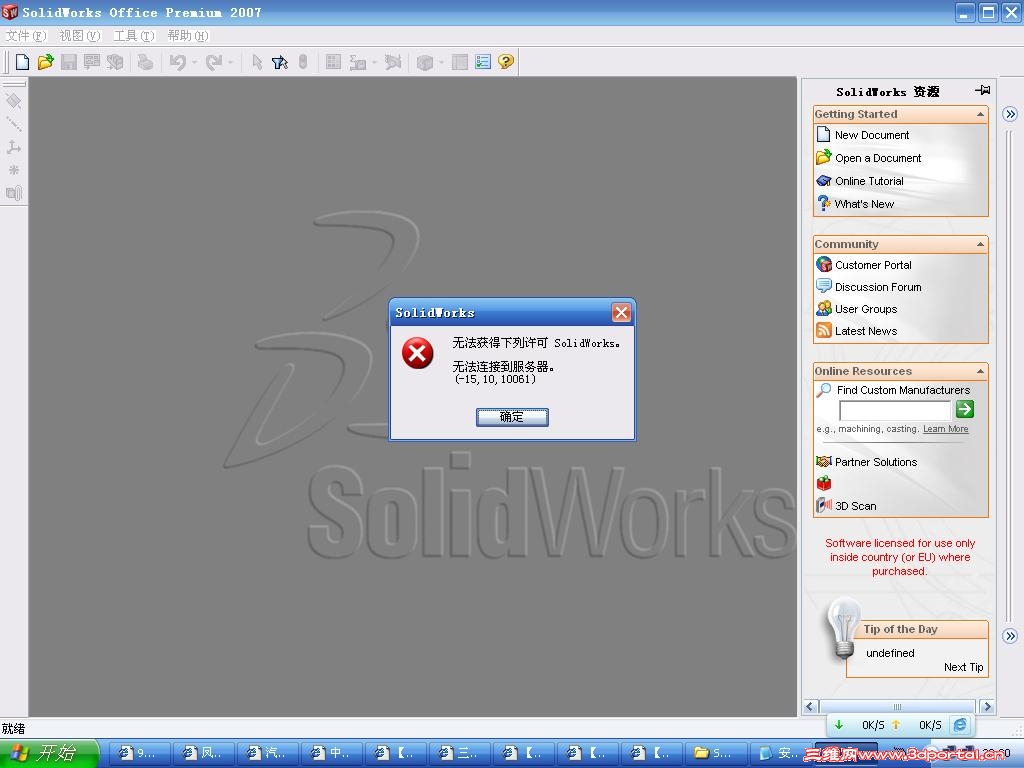The height and width of the screenshot is (768, 1024).
Task: Click the Print toolbar icon
Action: tap(145, 62)
